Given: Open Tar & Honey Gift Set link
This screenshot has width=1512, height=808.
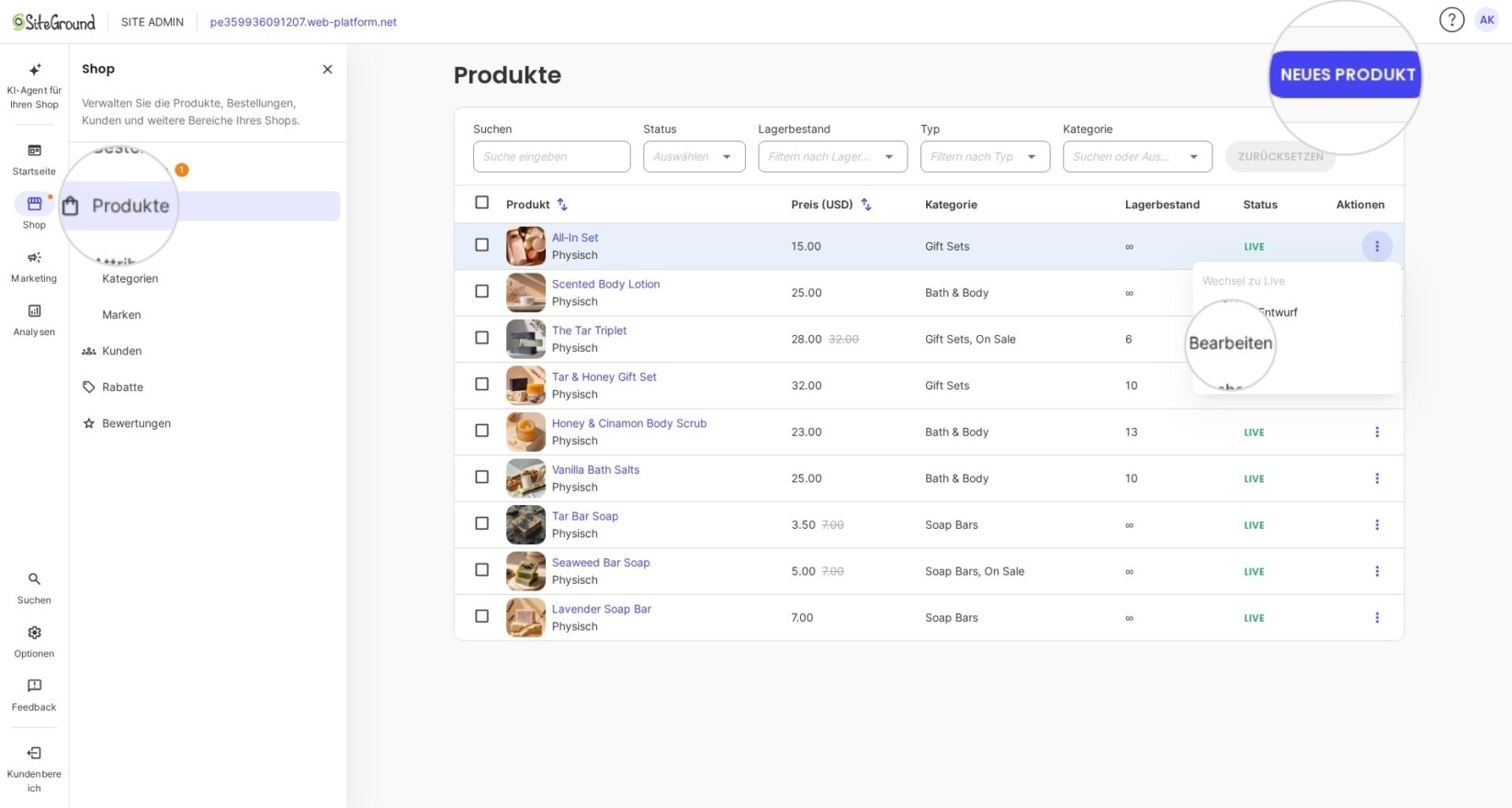Looking at the screenshot, I should point(604,377).
